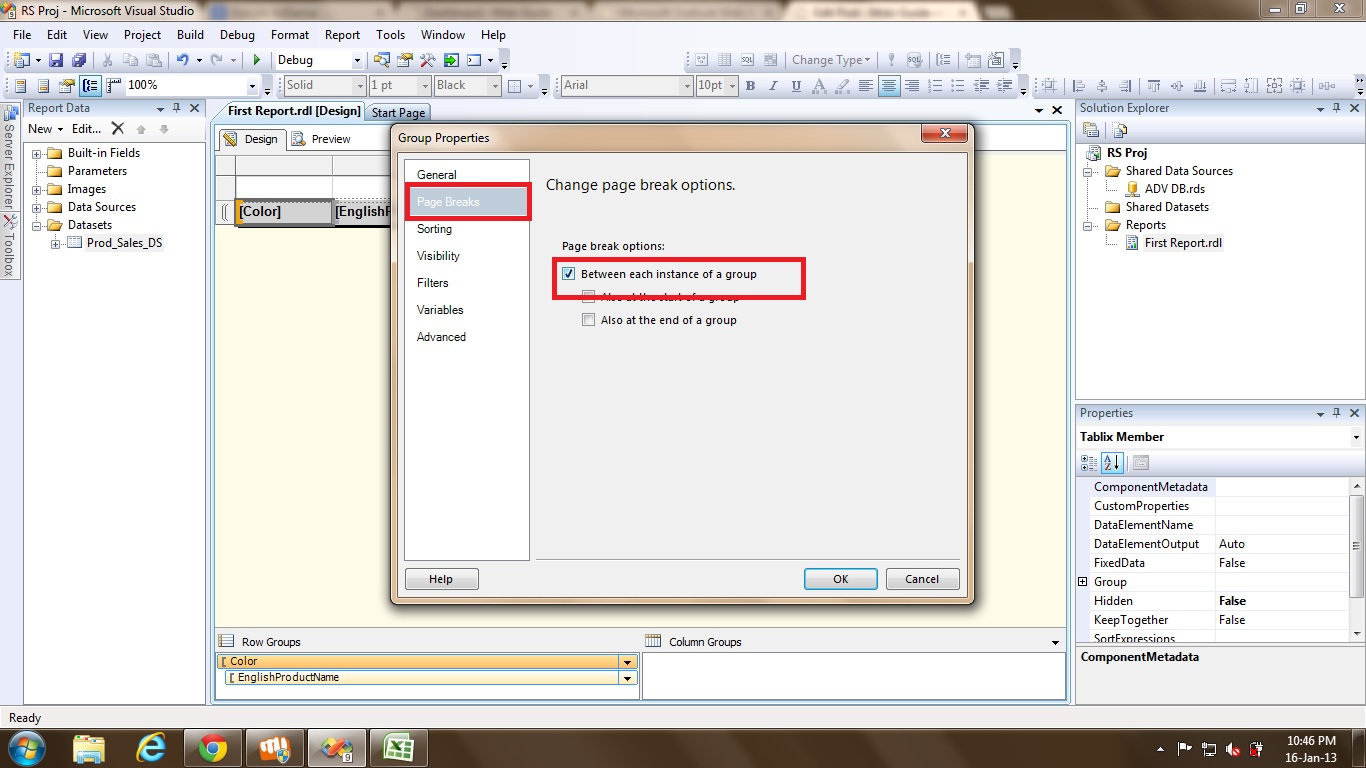The image size is (1366, 768).
Task: Open the Debug configuration dropdown
Action: coord(354,60)
